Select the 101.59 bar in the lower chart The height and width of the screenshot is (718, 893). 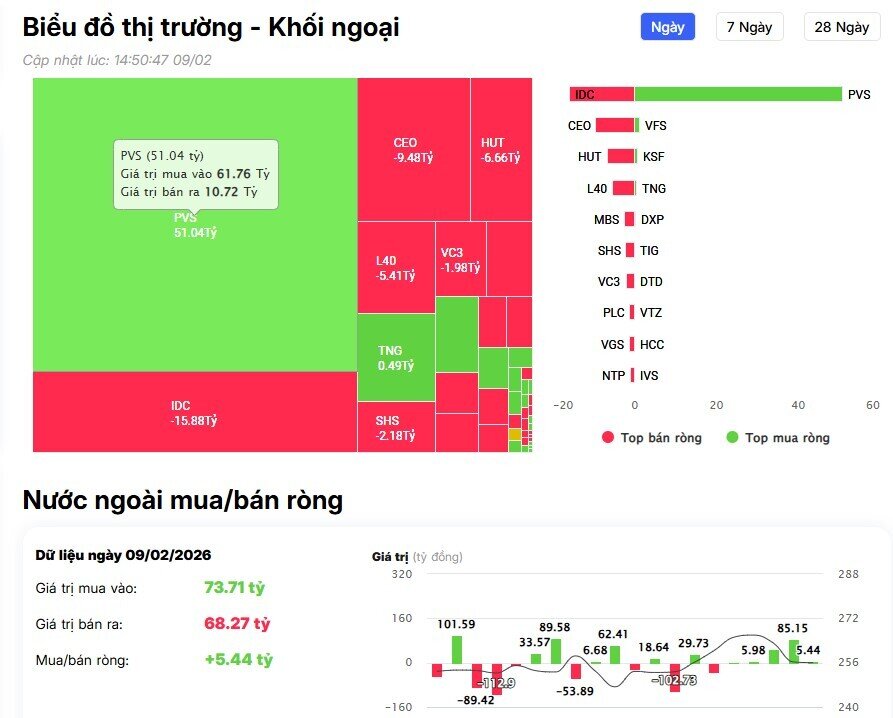[458, 648]
